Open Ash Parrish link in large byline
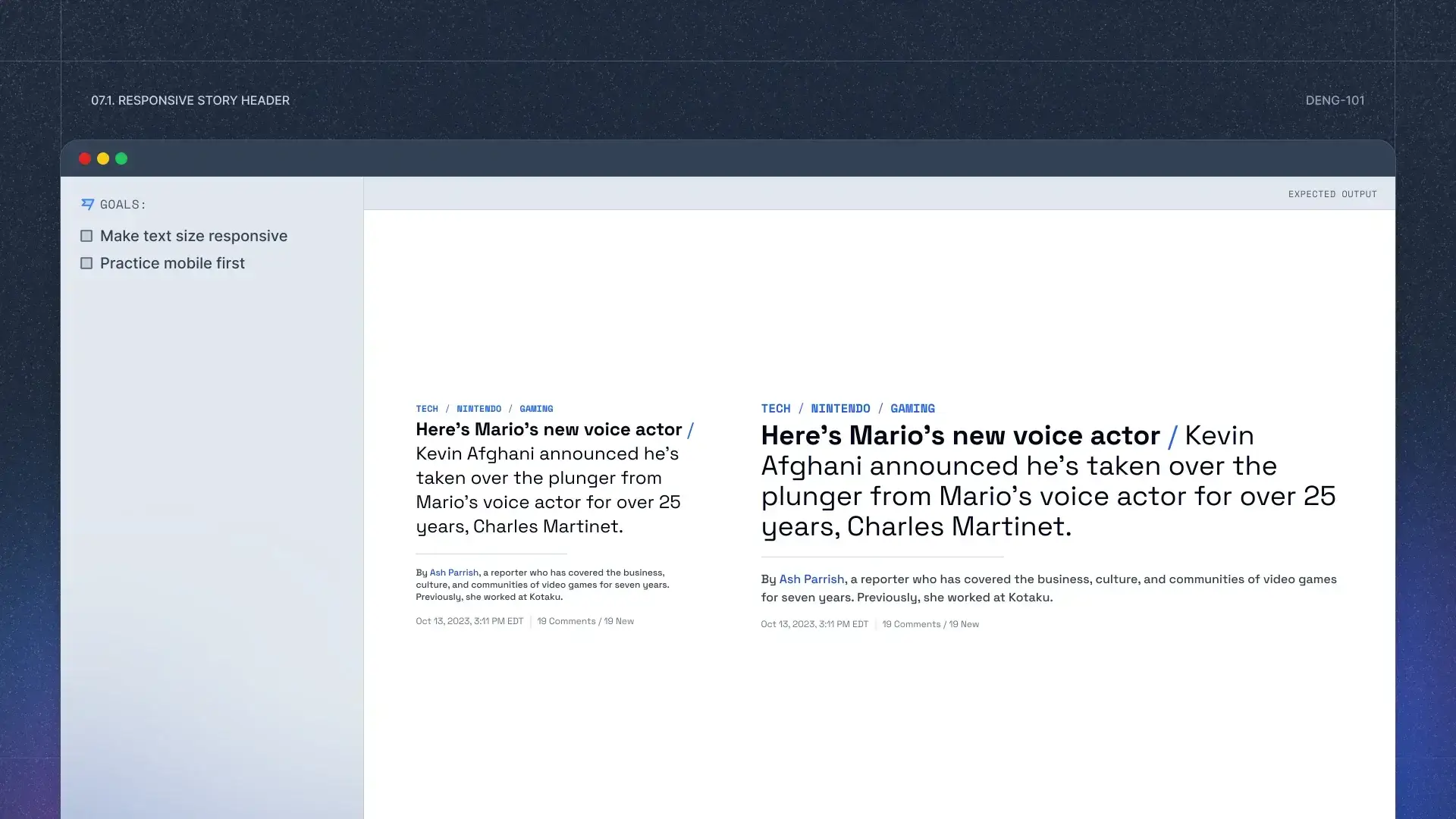 coord(811,579)
